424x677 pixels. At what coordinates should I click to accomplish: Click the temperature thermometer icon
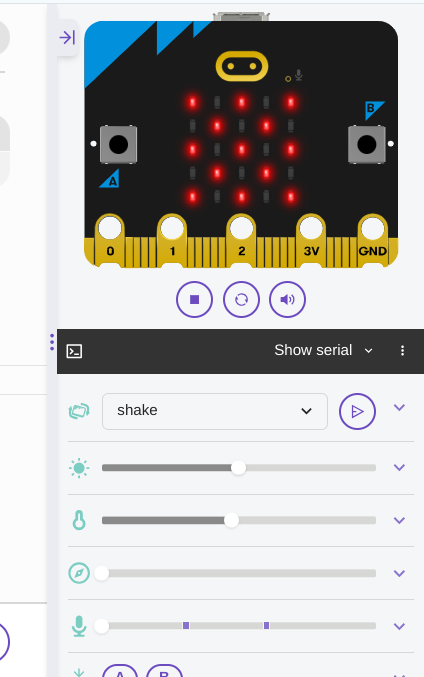[x=79, y=520]
